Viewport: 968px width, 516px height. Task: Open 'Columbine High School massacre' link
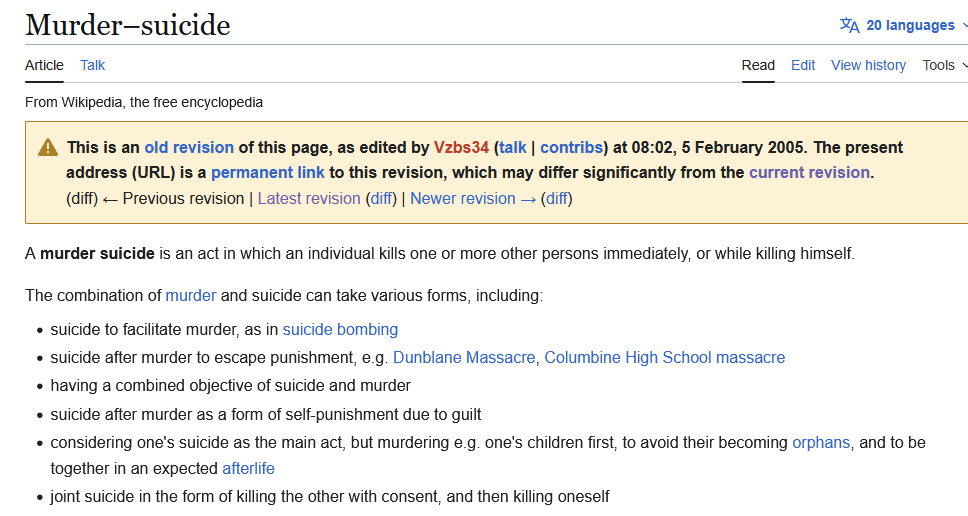coord(665,358)
